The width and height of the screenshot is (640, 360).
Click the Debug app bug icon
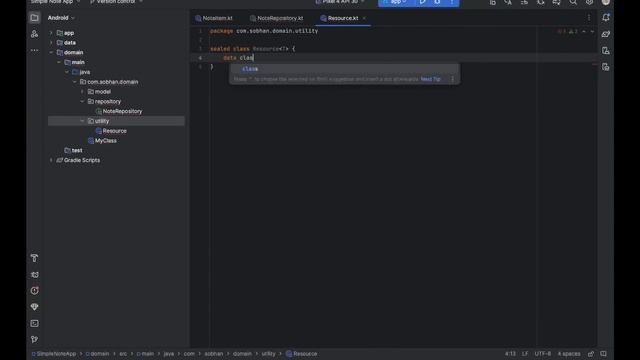437,2
